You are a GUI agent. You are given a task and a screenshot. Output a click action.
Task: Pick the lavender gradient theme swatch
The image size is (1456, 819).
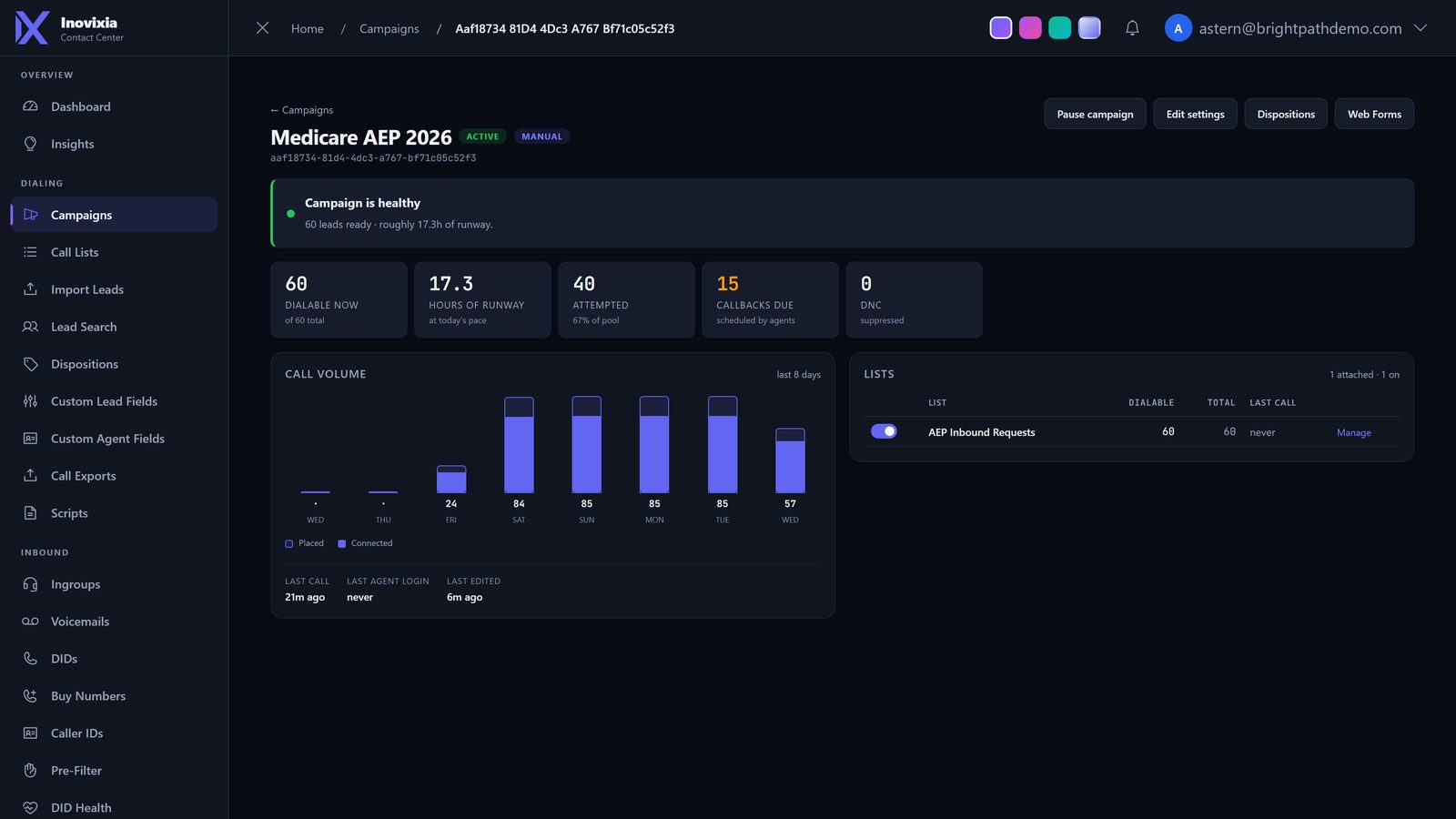(x=1089, y=28)
